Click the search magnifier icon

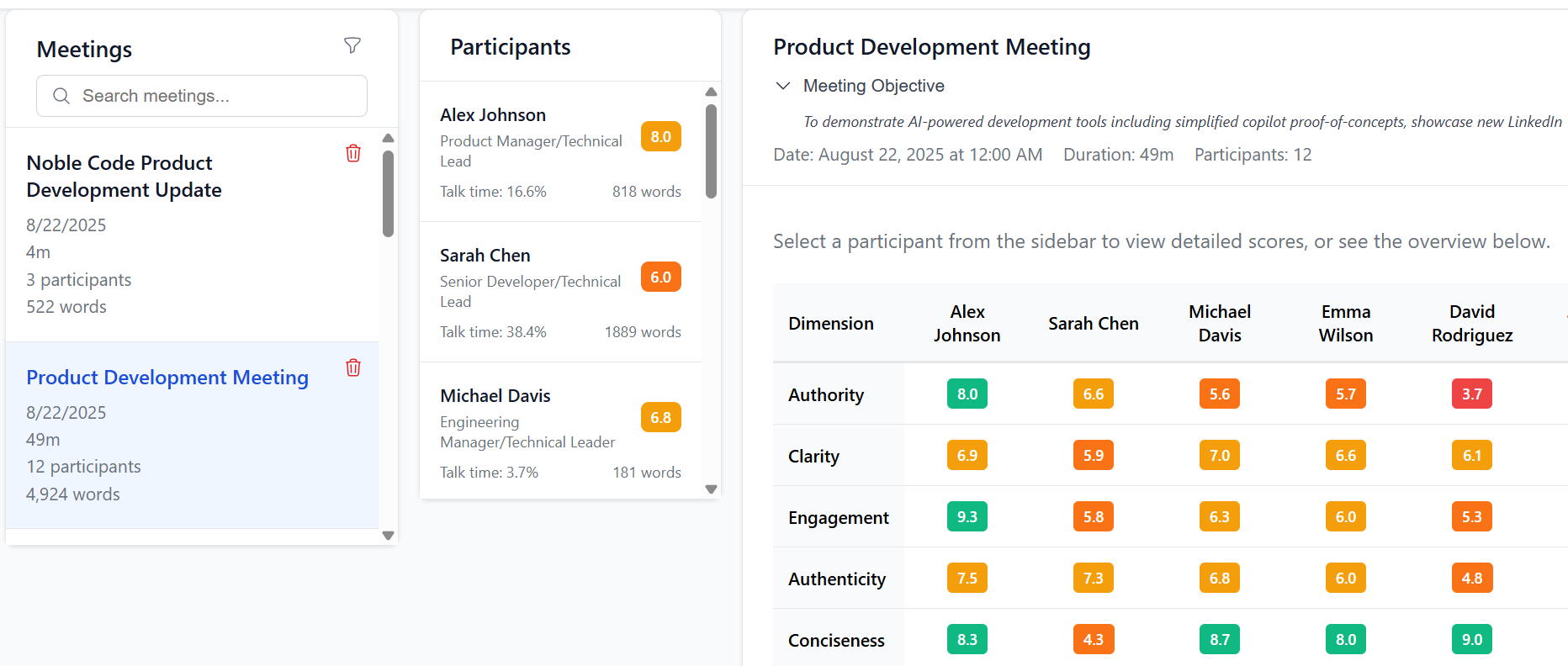[61, 96]
